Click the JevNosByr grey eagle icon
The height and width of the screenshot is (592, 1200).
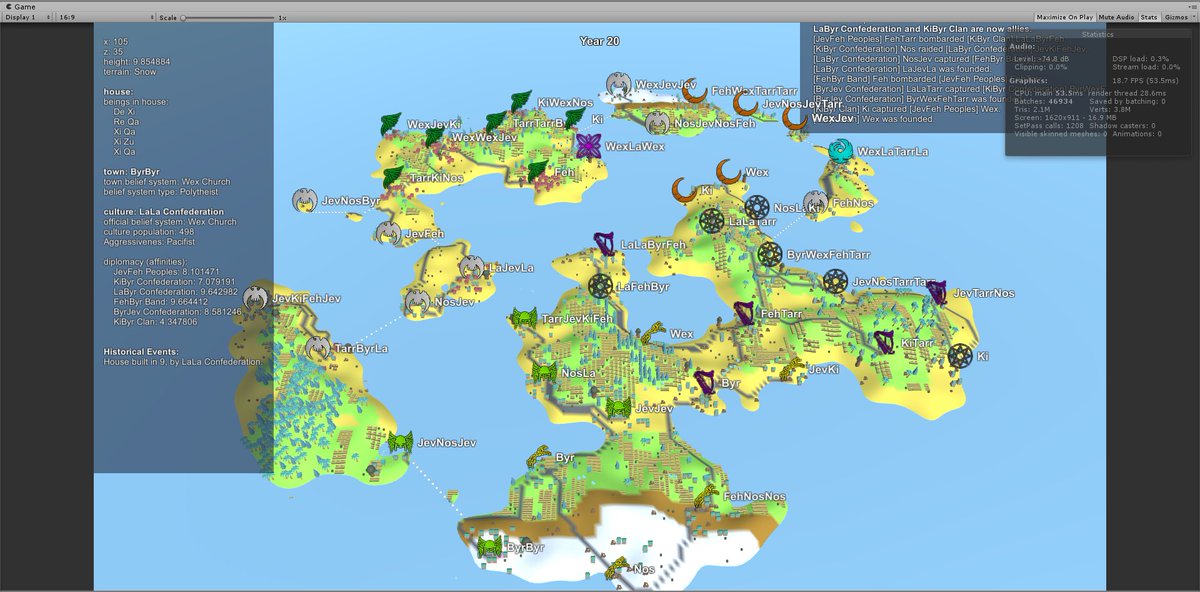coord(305,200)
